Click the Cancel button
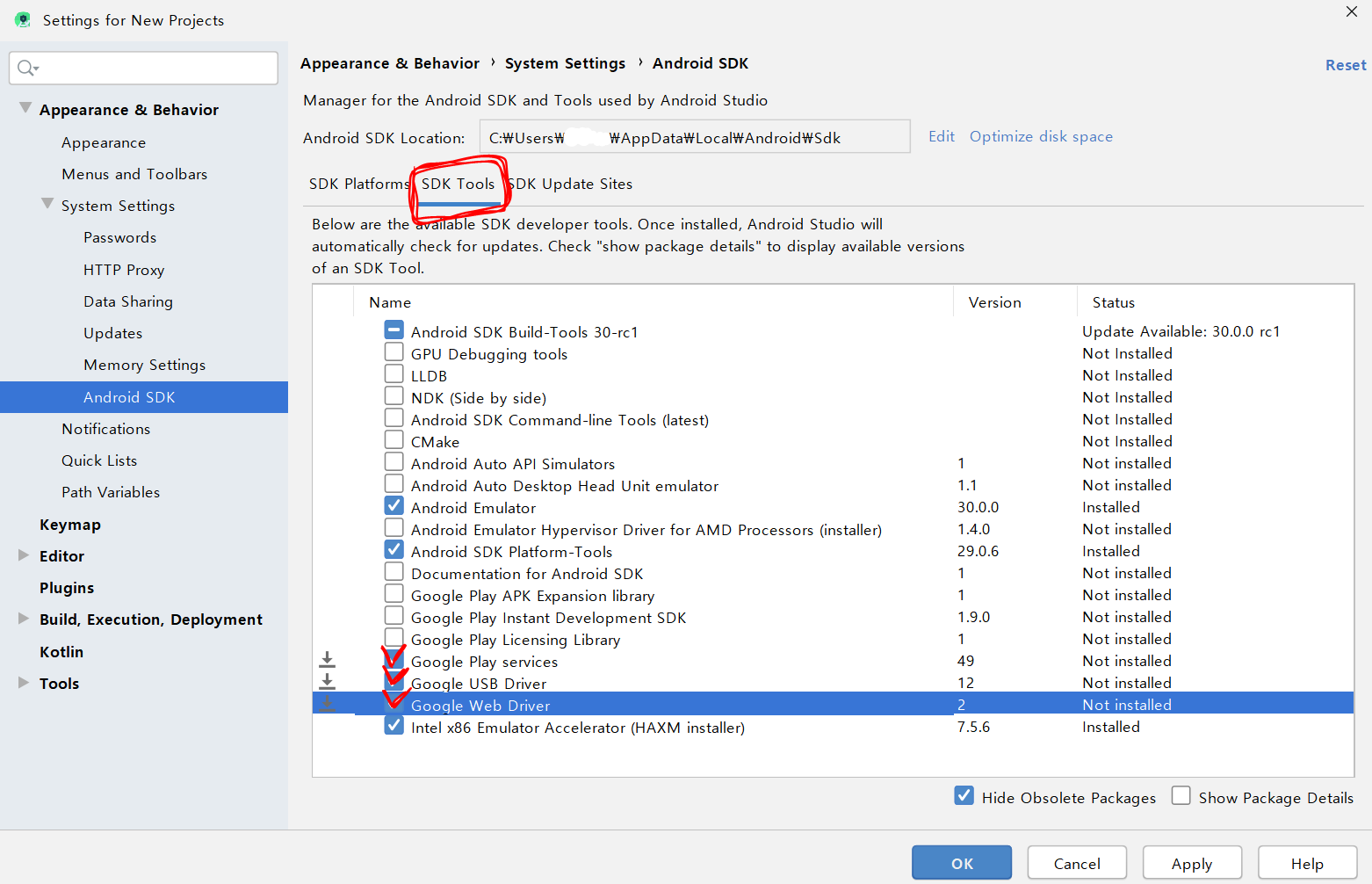Screen dimensions: 1372x884 coord(1077,863)
